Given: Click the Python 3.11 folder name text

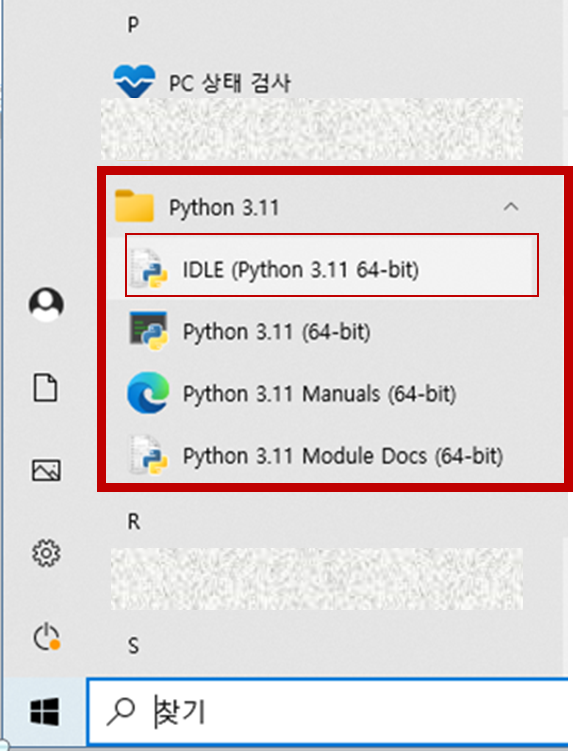Looking at the screenshot, I should [224, 208].
